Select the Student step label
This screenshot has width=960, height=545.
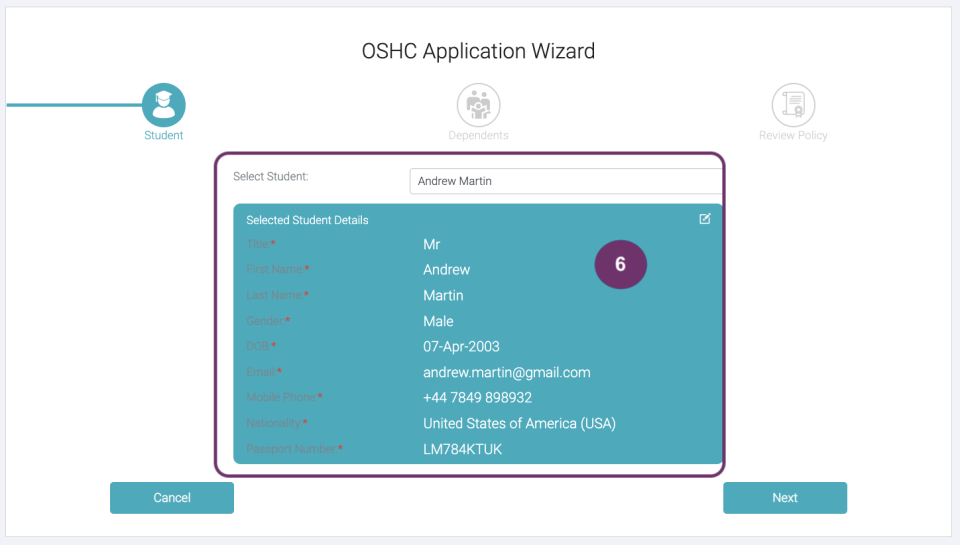(163, 135)
